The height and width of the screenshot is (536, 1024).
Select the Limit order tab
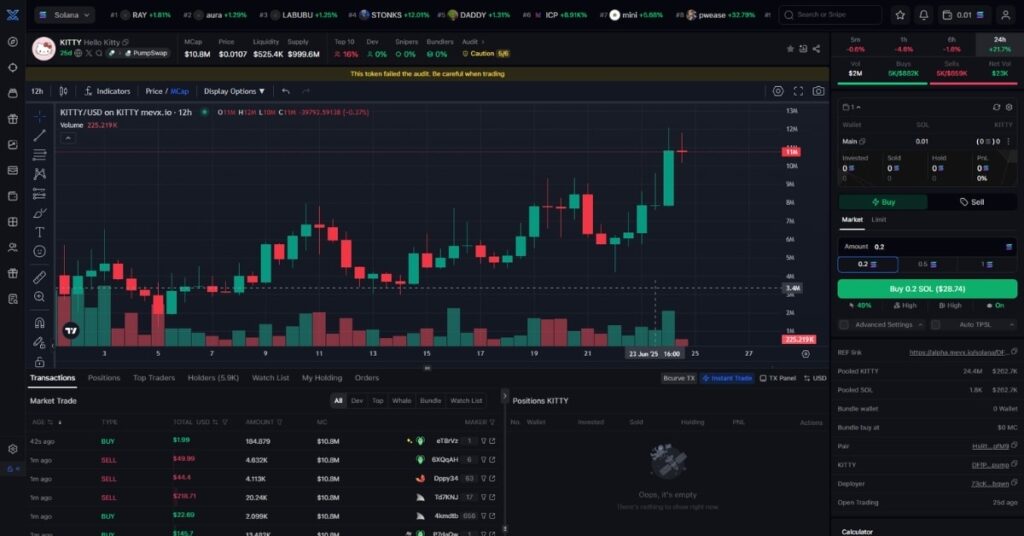click(x=878, y=220)
